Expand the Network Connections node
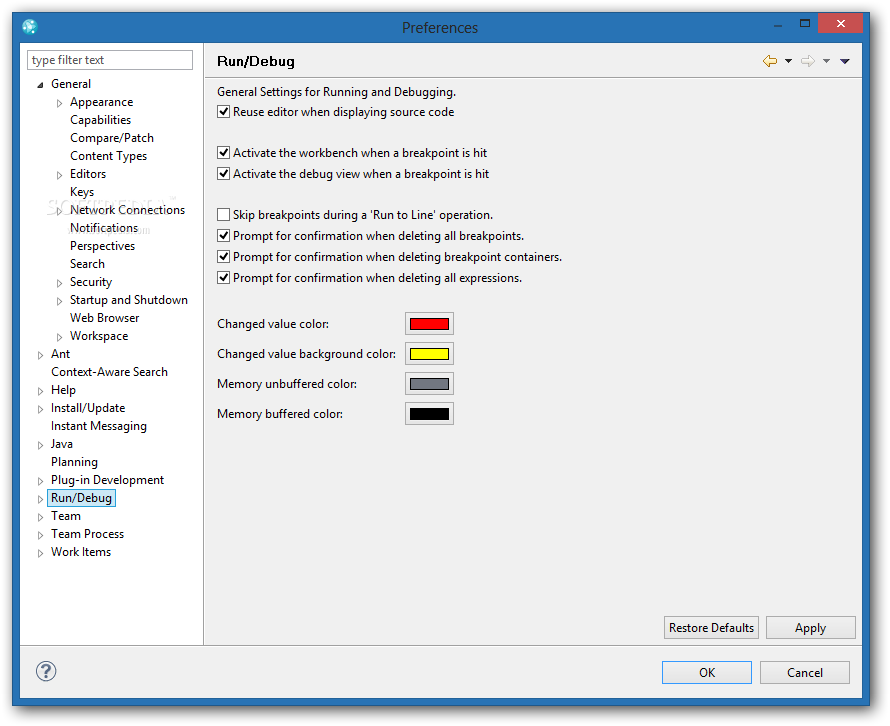The width and height of the screenshot is (890, 726). pos(60,211)
